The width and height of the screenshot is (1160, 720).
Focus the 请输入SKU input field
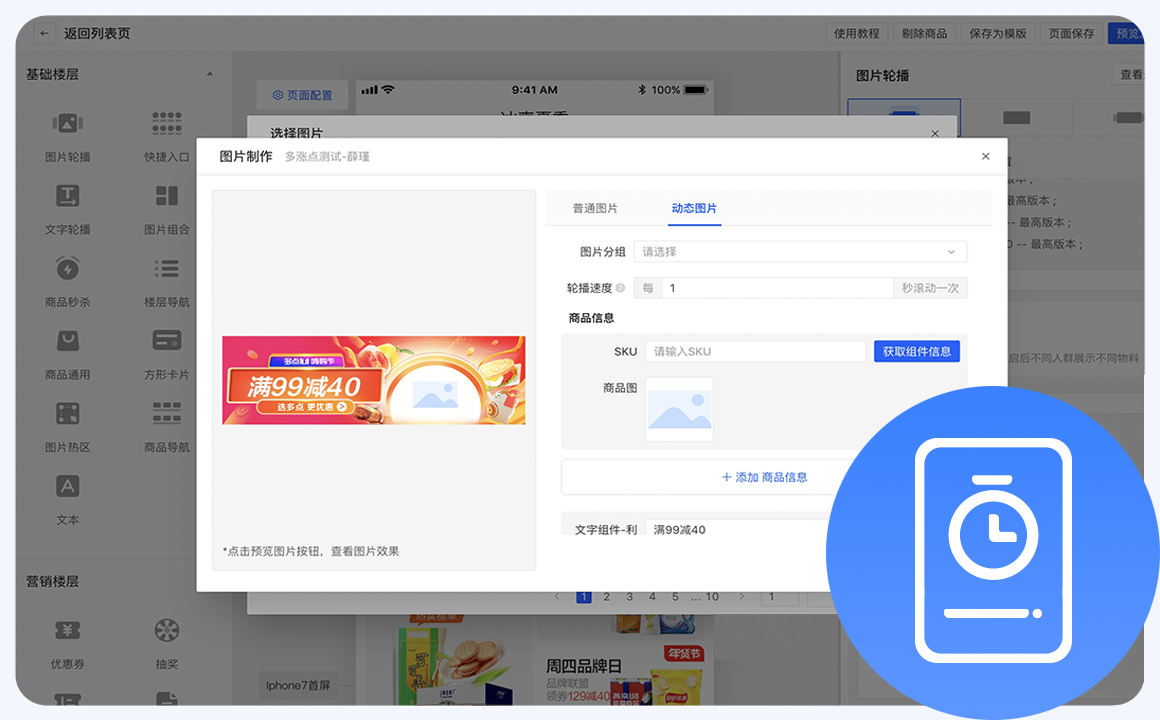coord(755,351)
